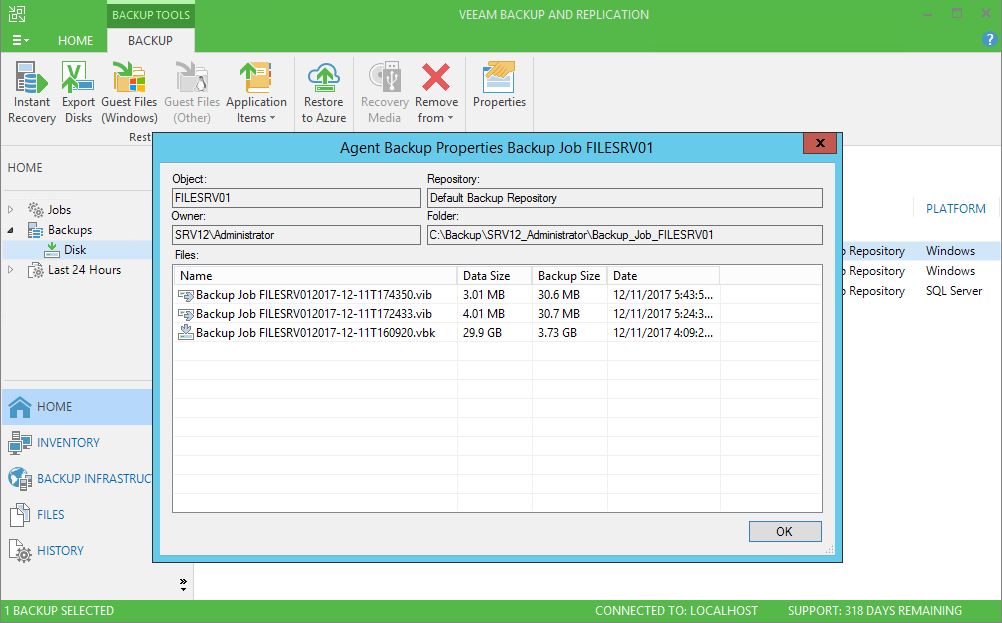Click the sidebar overflow chevron button
This screenshot has width=1002, height=623.
point(183,584)
